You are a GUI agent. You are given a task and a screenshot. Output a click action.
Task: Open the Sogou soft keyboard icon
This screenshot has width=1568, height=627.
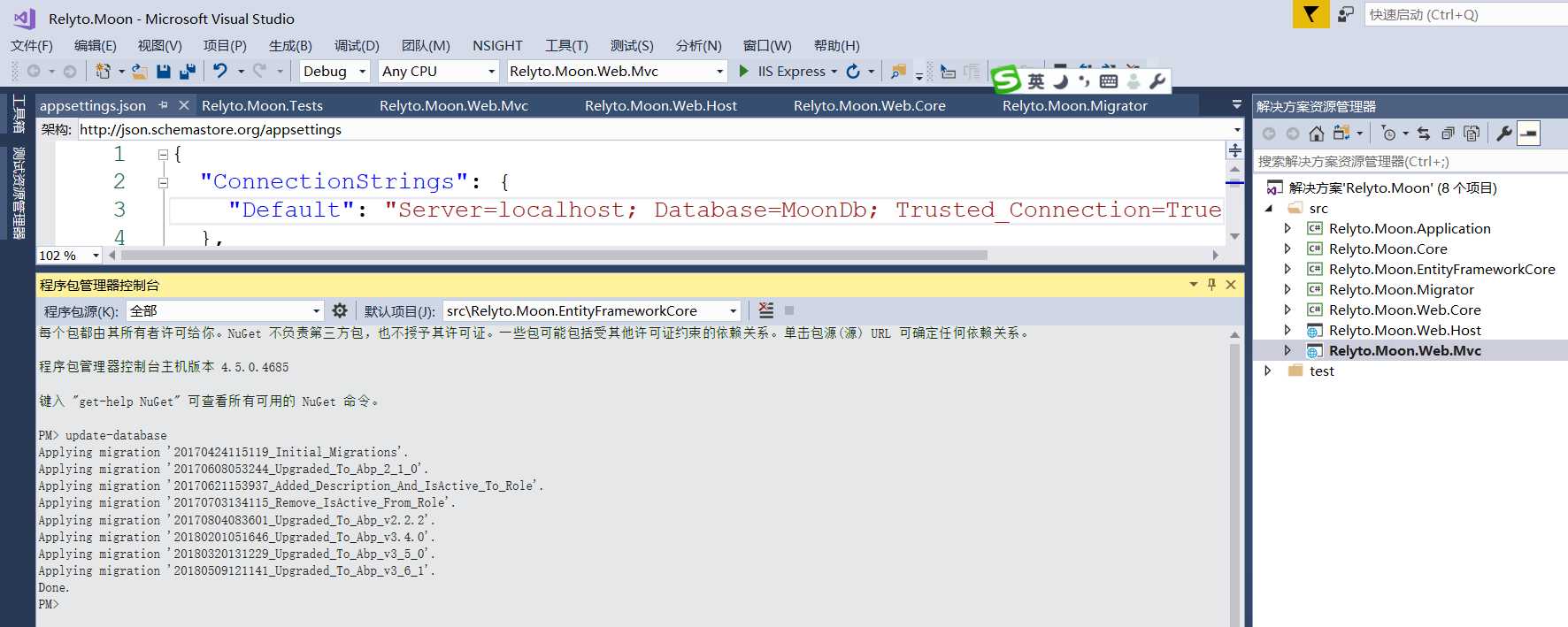pos(1108,81)
